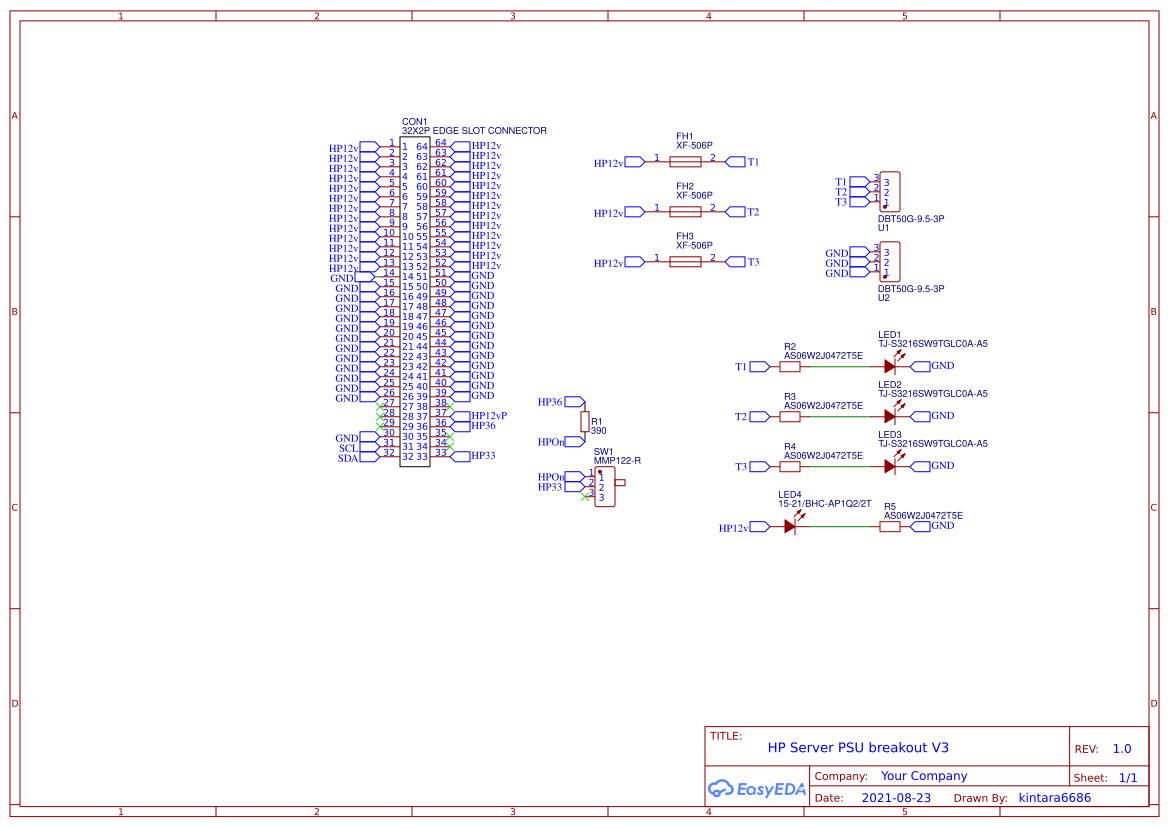This screenshot has height=827, width=1169.
Task: Click the title text HP Server PSU breakout V3
Action: pos(859,747)
